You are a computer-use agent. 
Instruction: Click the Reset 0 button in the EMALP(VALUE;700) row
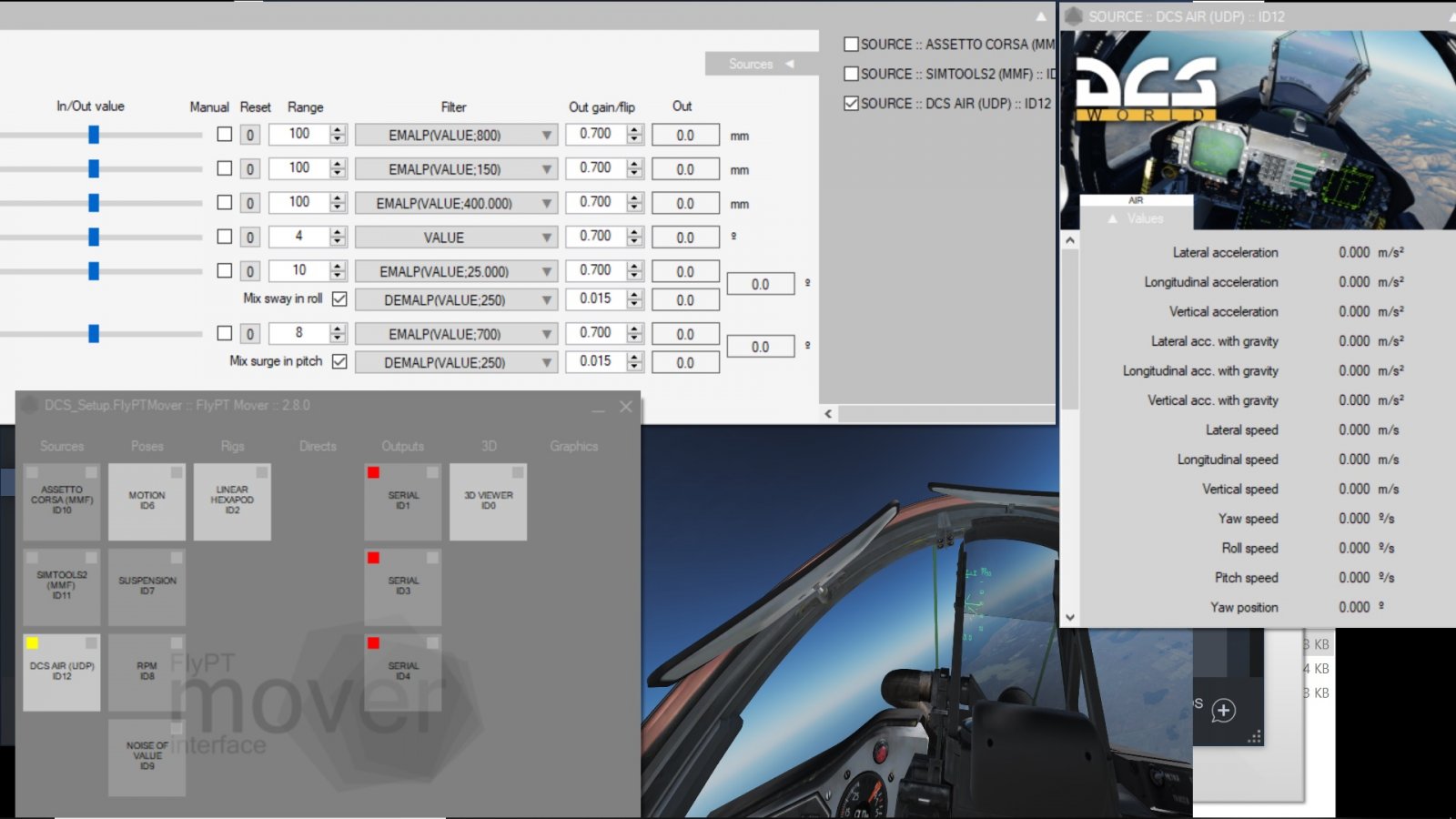tap(250, 335)
